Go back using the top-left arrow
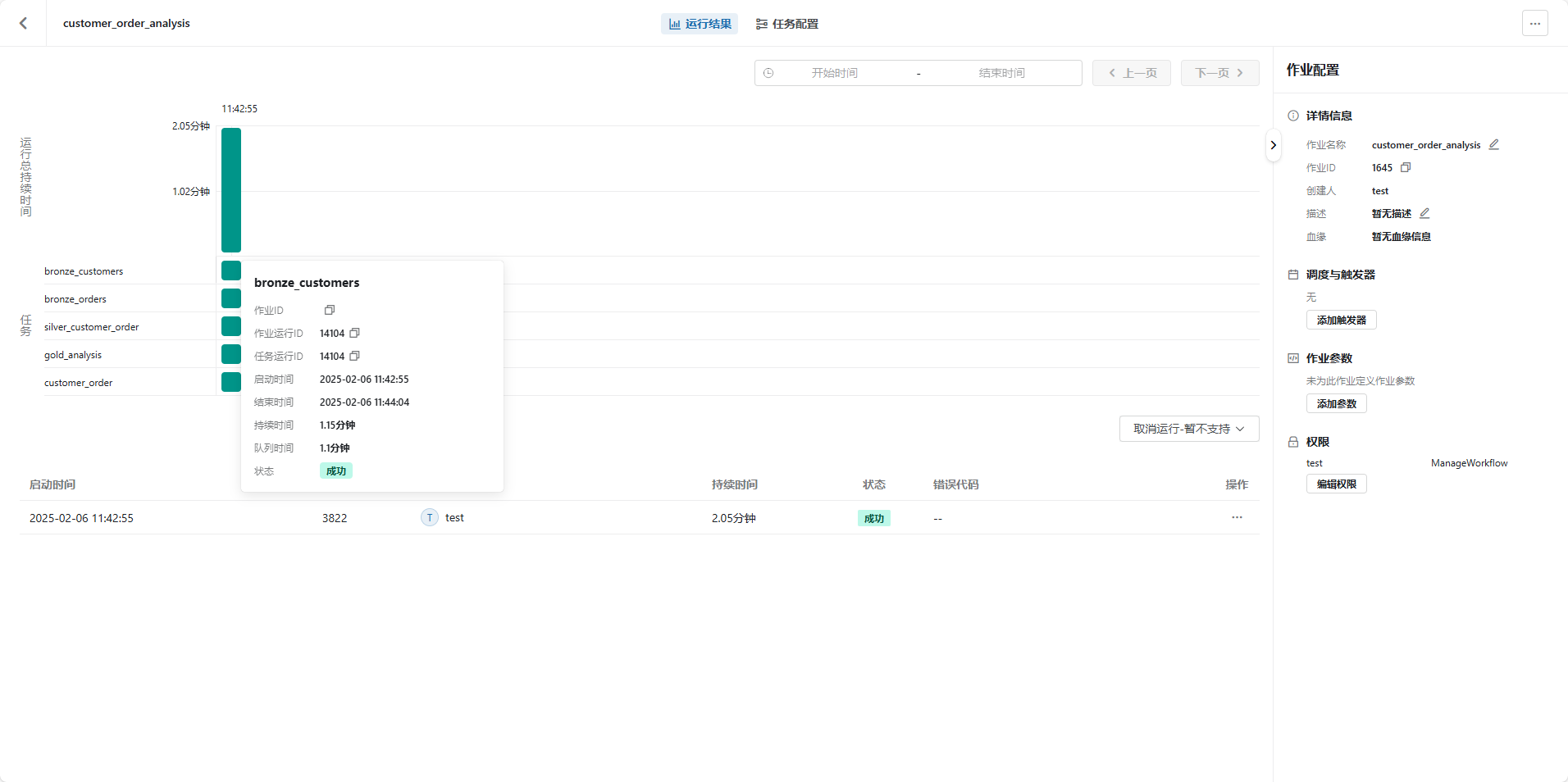The image size is (1568, 782). pos(23,23)
